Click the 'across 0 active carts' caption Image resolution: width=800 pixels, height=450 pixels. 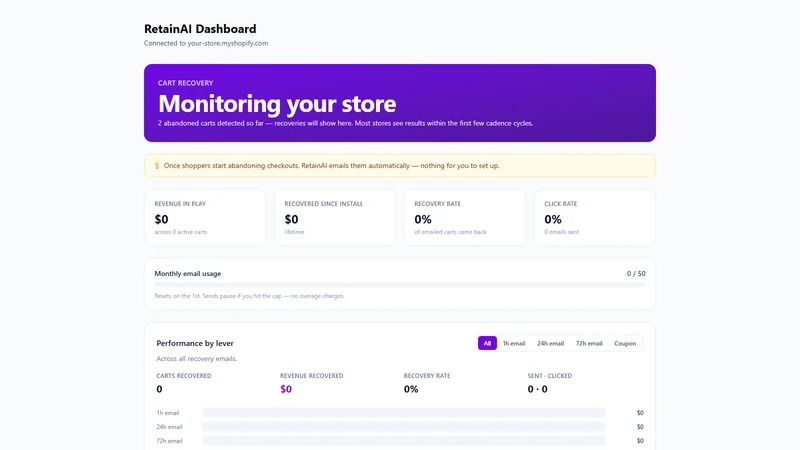pos(181,232)
